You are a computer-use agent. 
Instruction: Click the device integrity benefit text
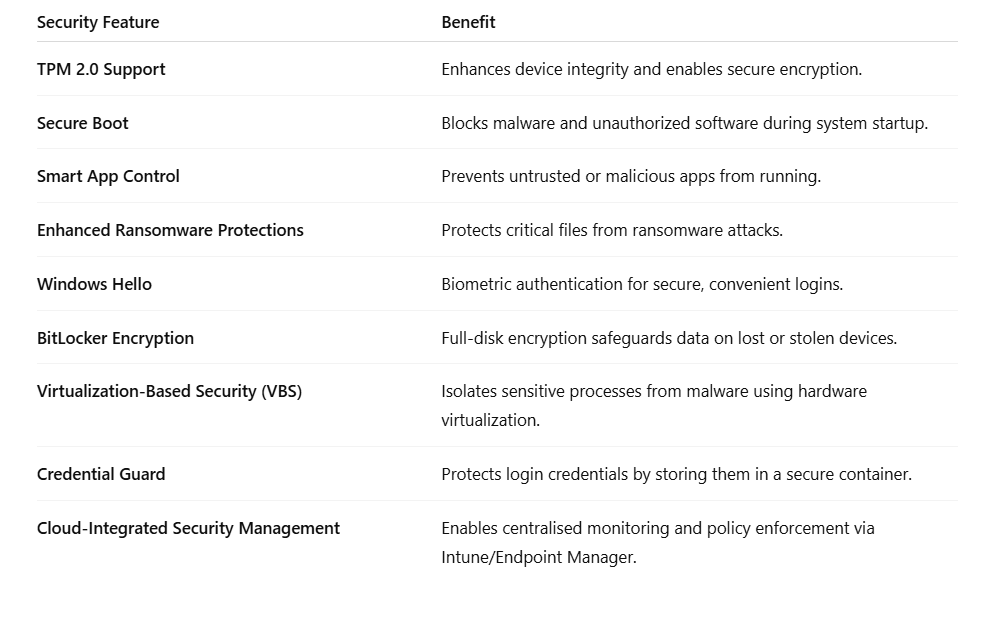[x=651, y=69]
